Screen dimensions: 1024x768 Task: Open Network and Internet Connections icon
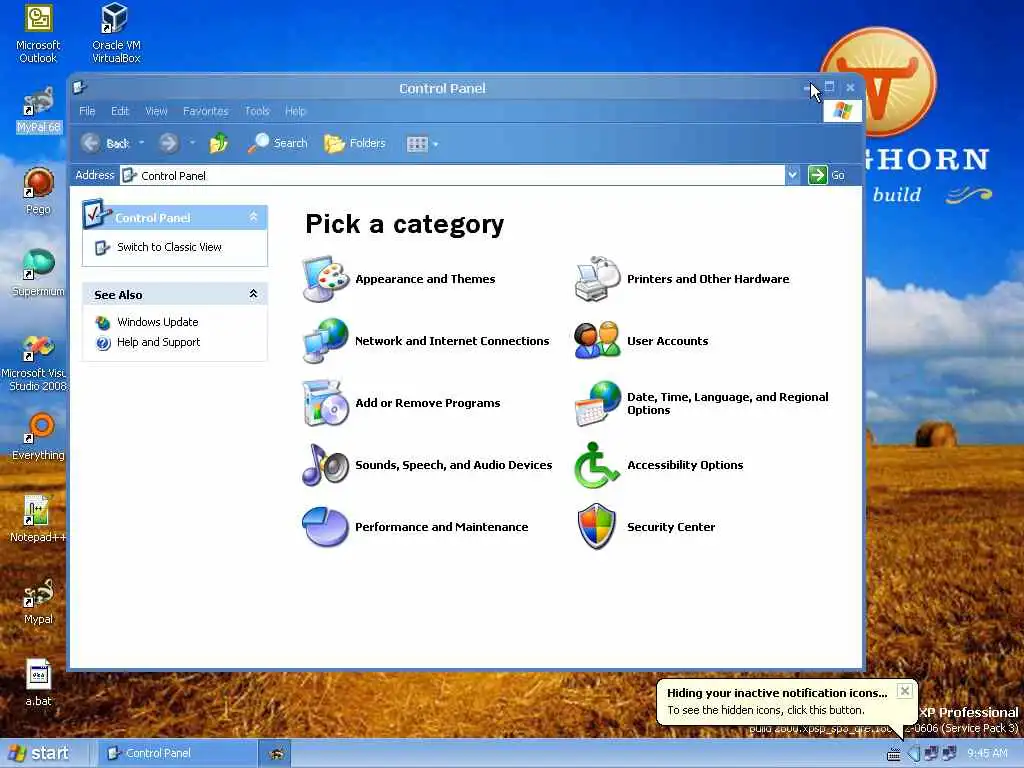coord(326,341)
